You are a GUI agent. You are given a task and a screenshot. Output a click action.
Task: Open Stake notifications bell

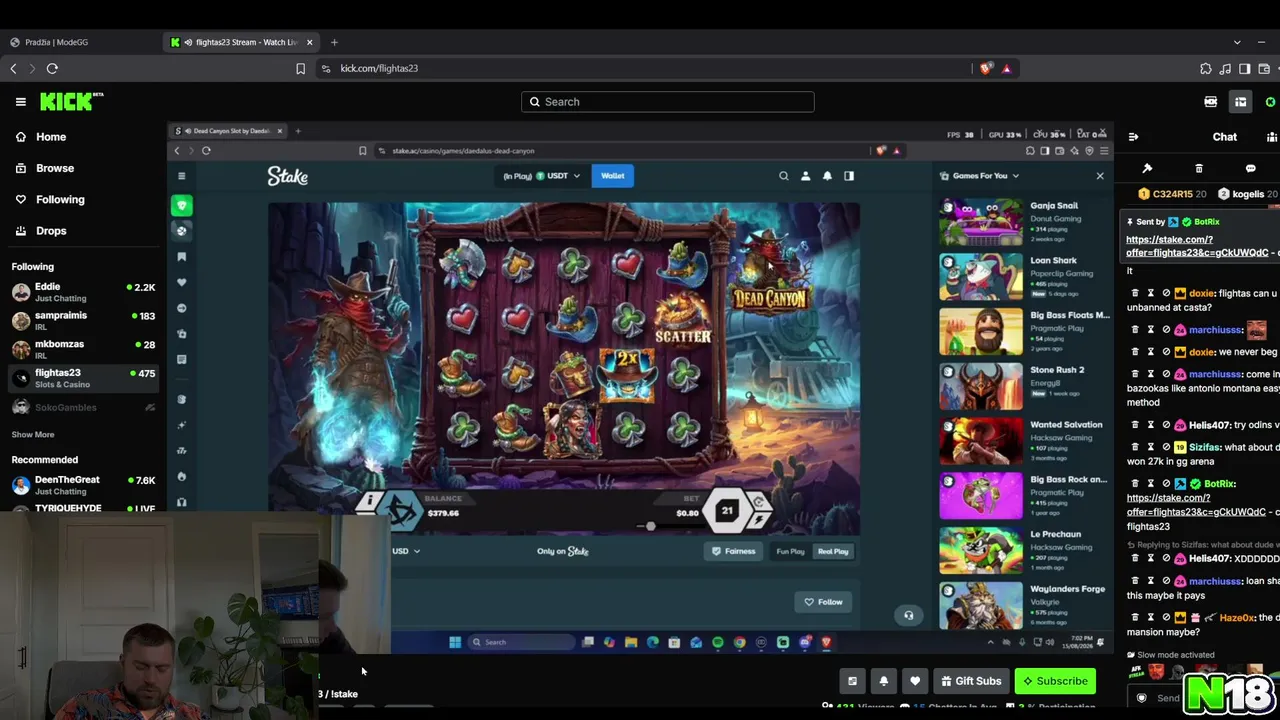coord(827,176)
